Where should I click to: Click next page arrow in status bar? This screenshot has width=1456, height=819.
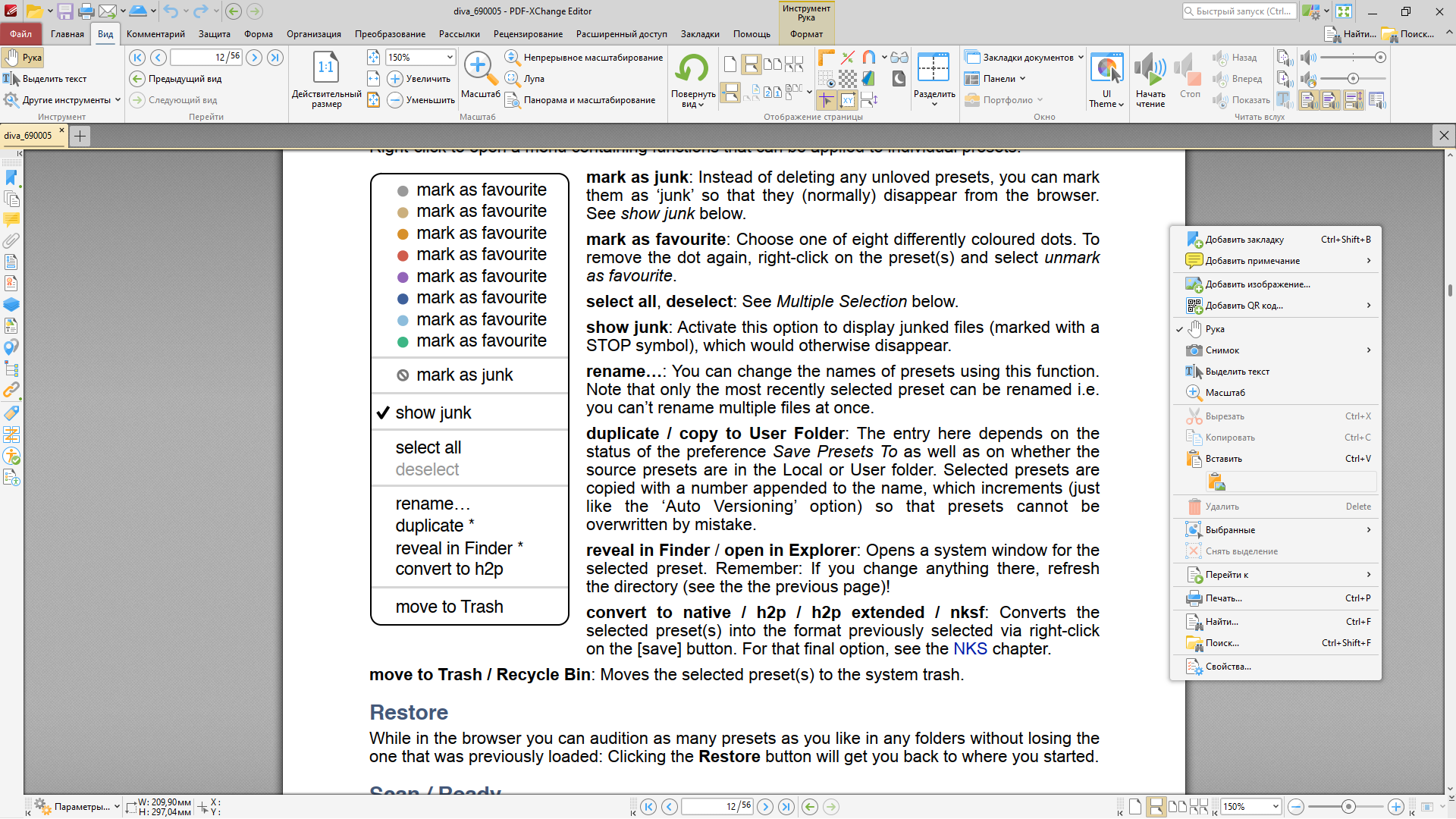(765, 807)
